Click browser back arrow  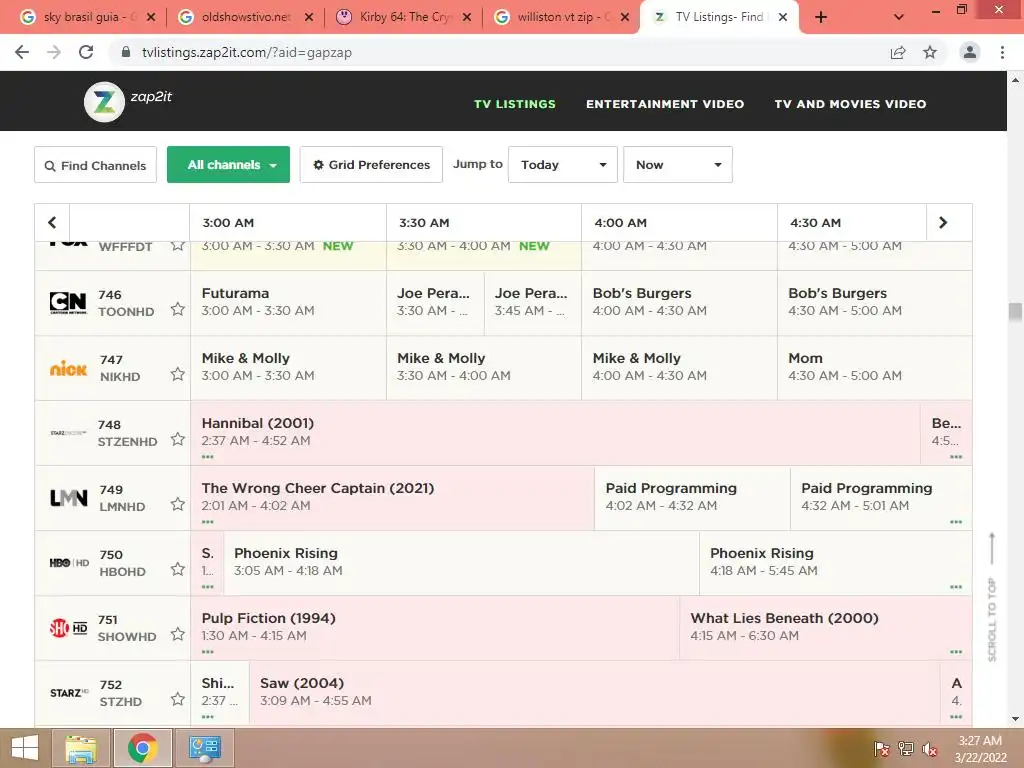pyautogui.click(x=22, y=52)
